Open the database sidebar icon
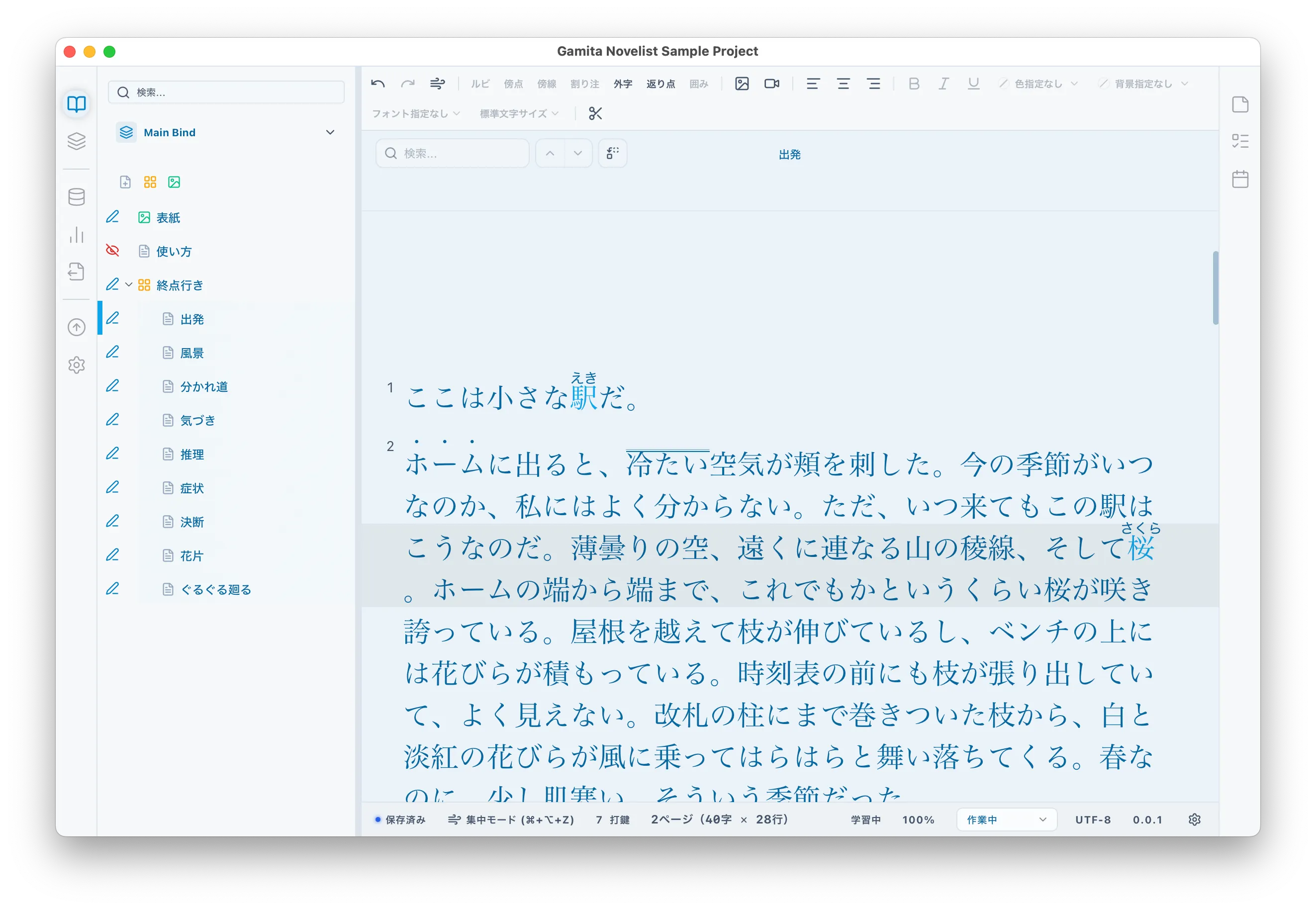 (77, 197)
